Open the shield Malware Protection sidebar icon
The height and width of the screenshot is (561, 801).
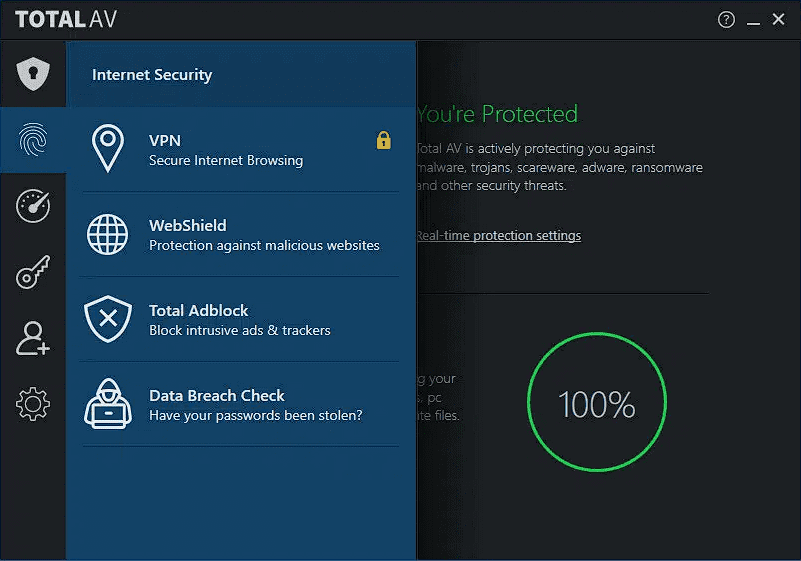[x=33, y=74]
